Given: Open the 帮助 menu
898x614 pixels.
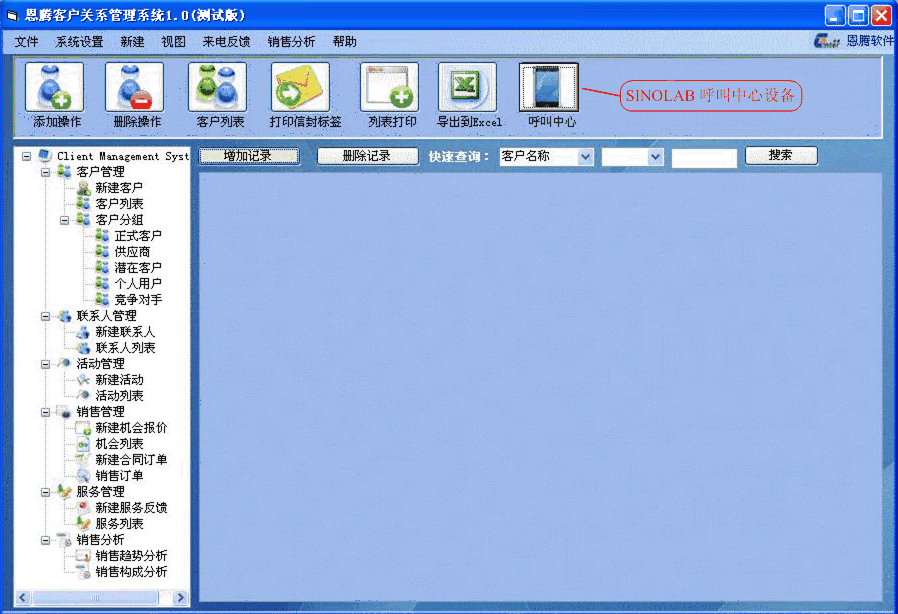Looking at the screenshot, I should click(345, 42).
